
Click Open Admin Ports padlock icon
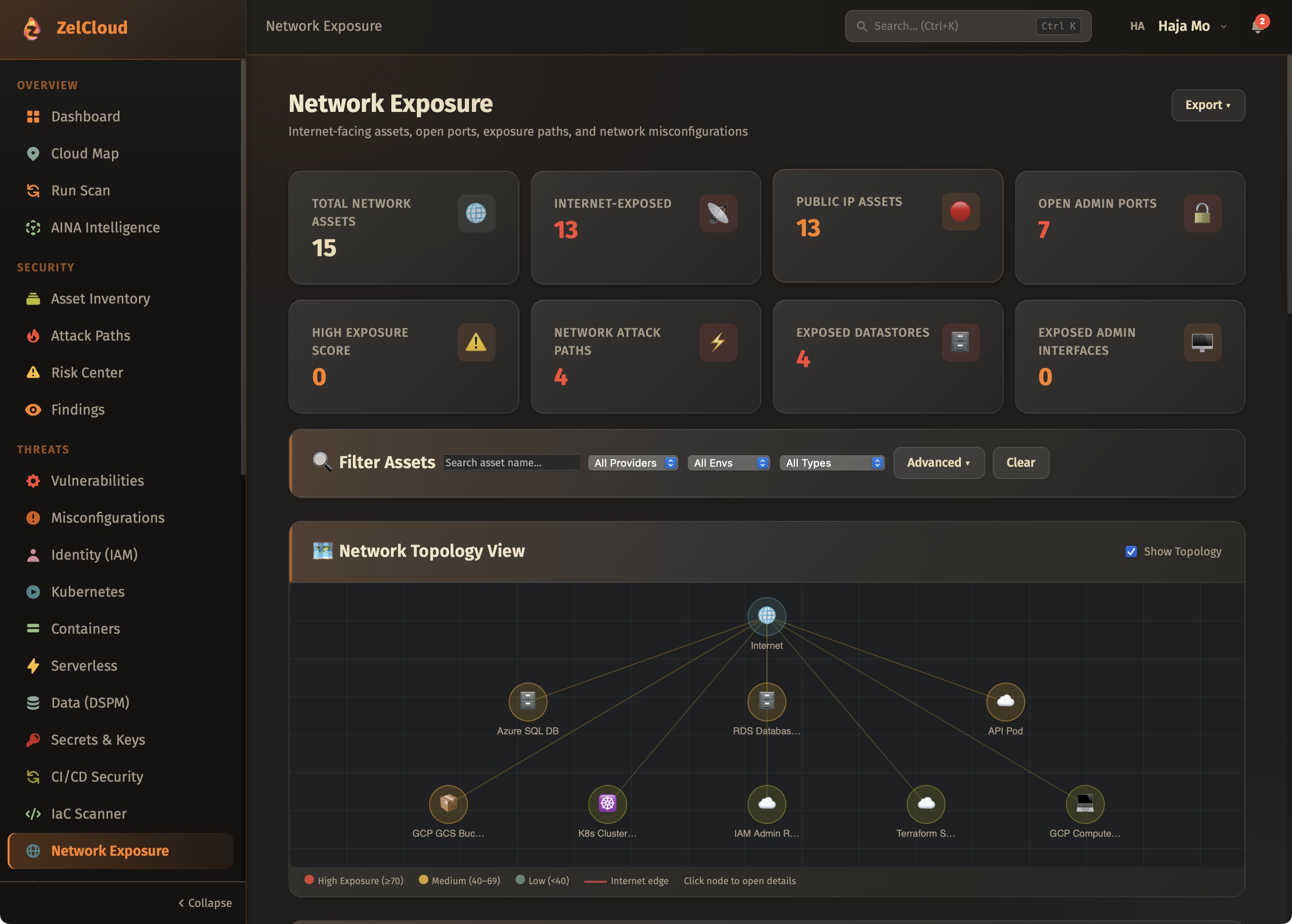1202,213
